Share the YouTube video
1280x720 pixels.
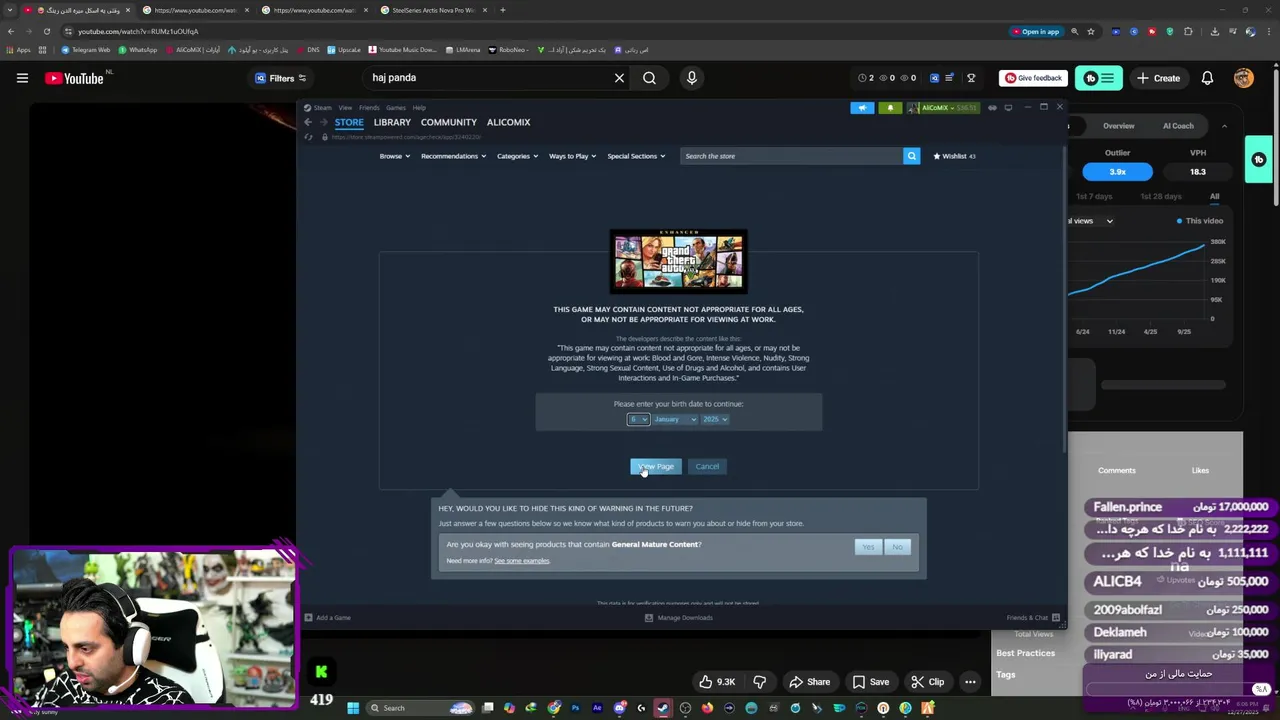point(809,682)
